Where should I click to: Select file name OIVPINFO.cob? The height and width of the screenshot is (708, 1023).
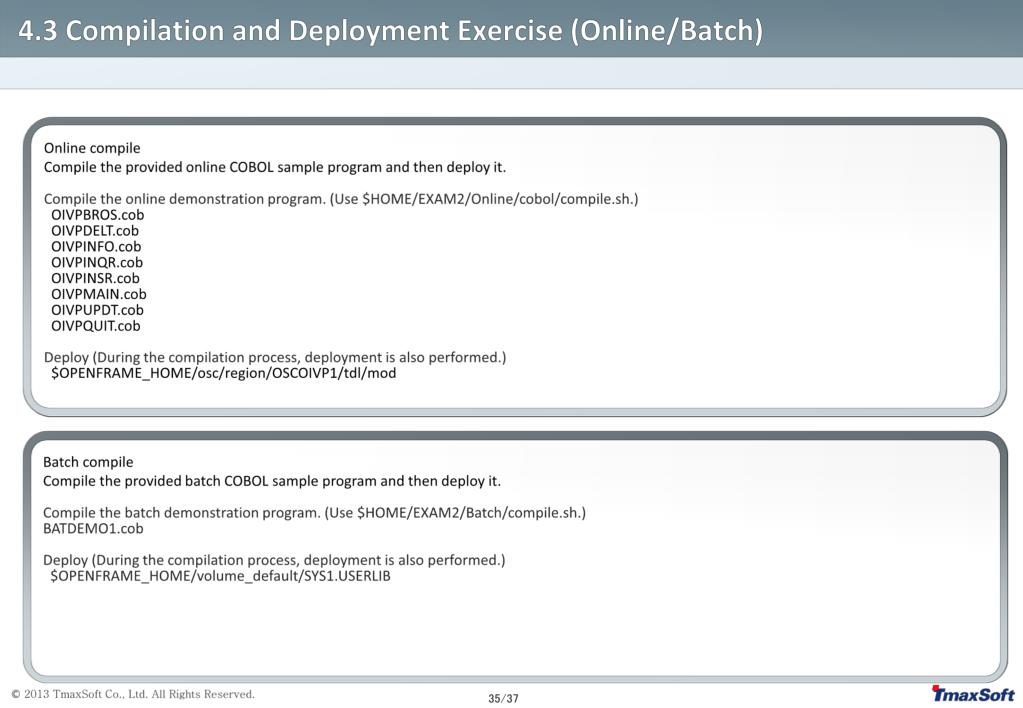point(96,246)
